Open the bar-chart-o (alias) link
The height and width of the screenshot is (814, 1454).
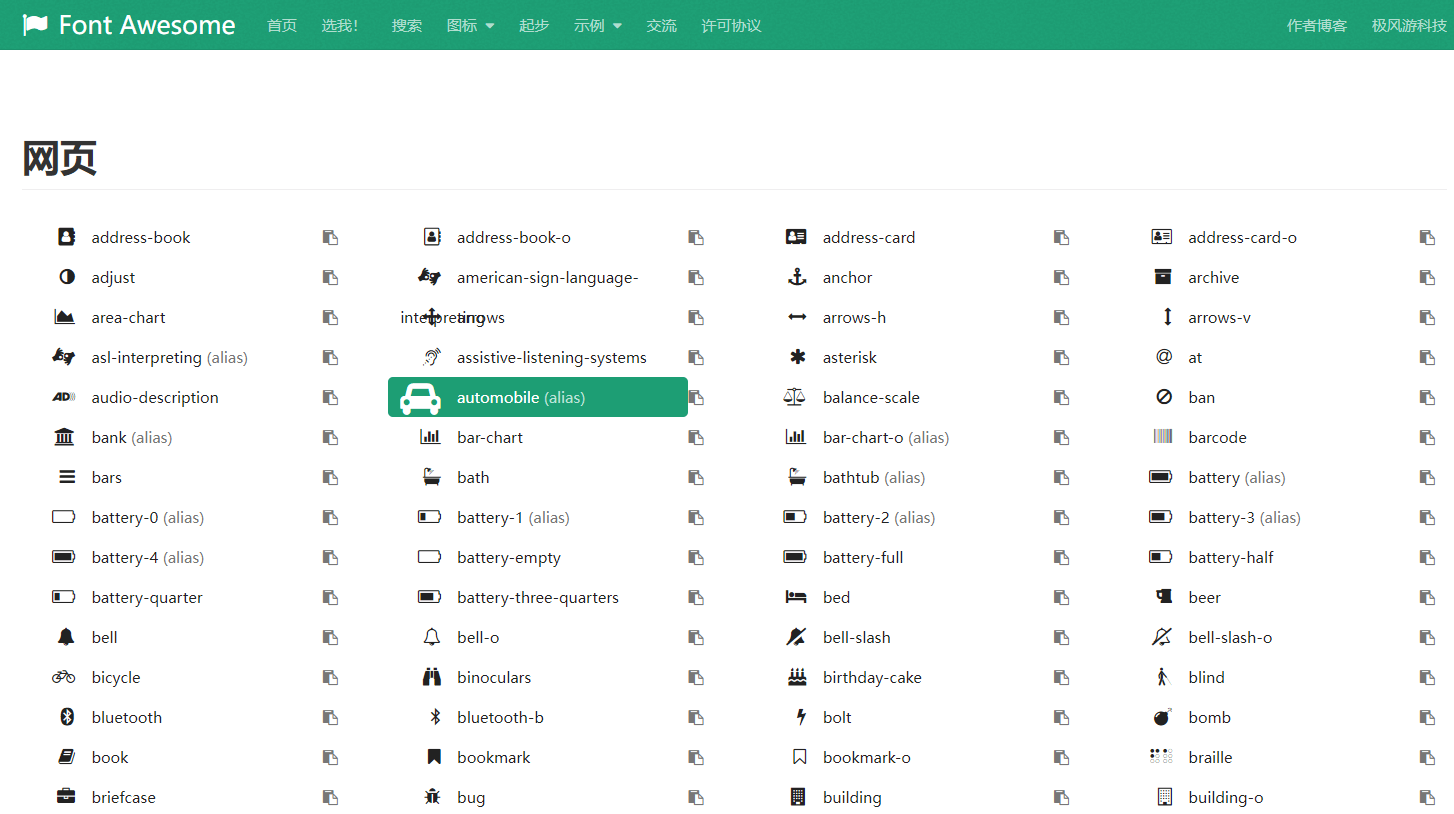886,437
